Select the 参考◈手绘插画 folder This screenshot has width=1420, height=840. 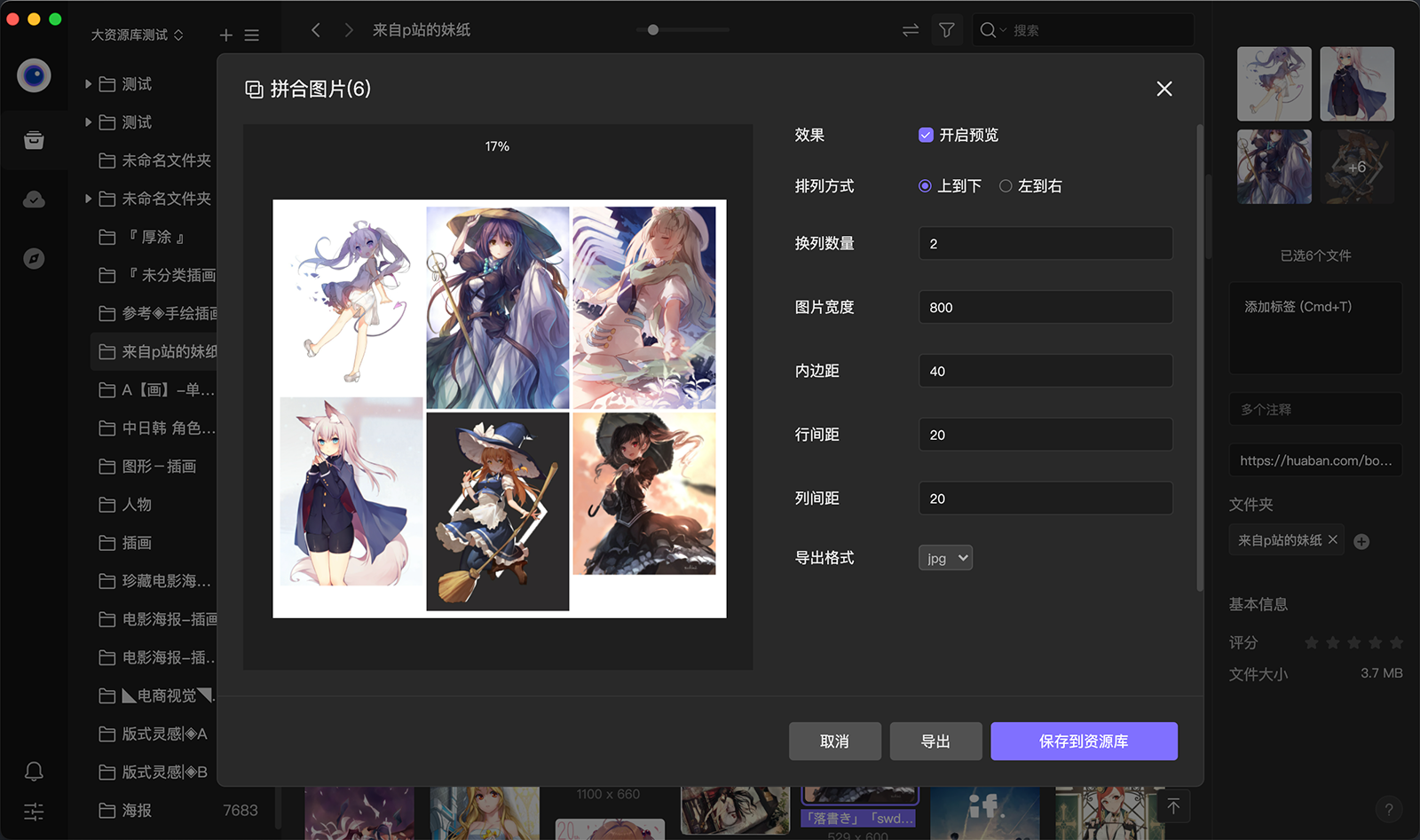pos(154,313)
